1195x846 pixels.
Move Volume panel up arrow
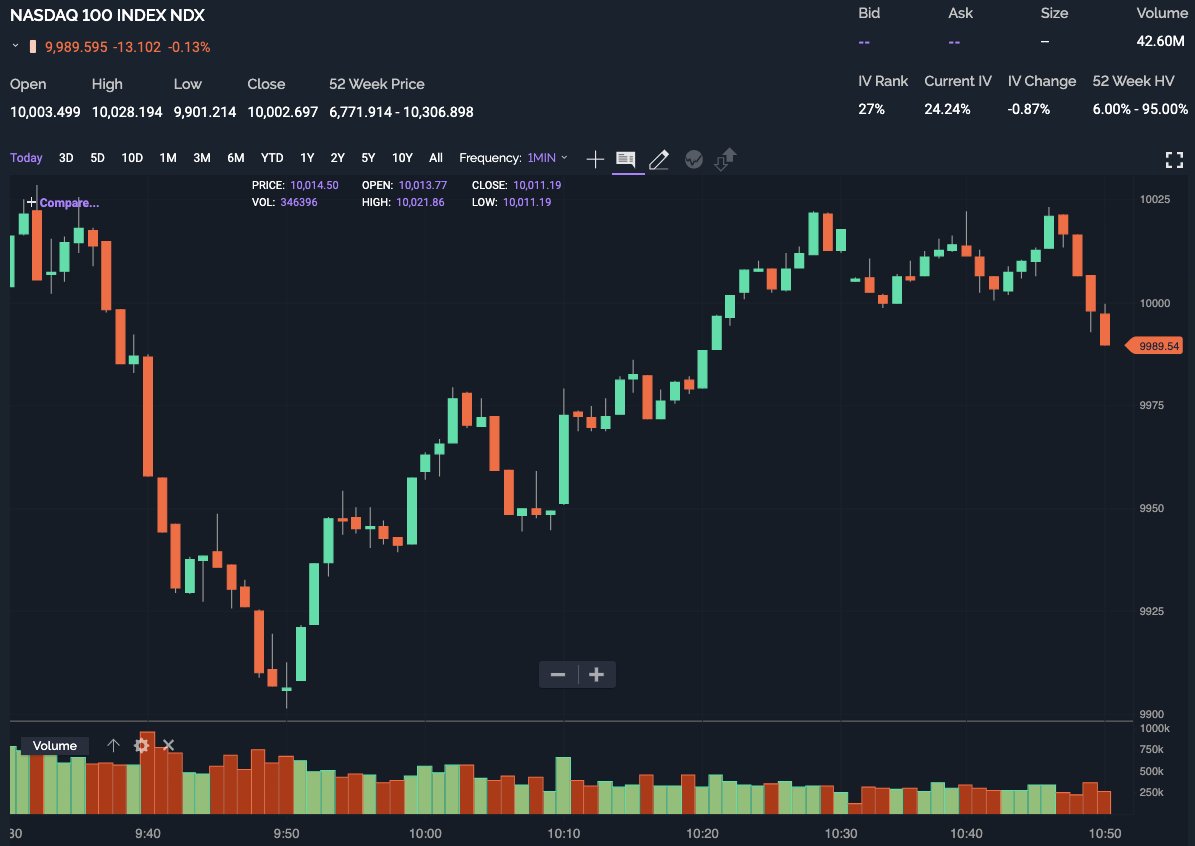coord(114,745)
